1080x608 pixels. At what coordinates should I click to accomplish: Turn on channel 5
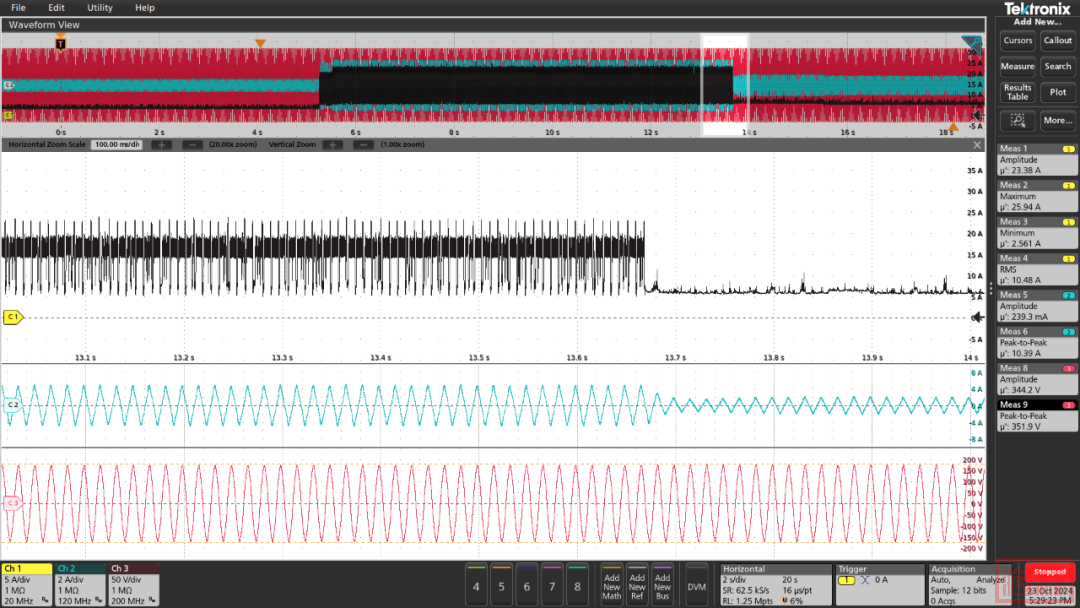[x=501, y=585]
